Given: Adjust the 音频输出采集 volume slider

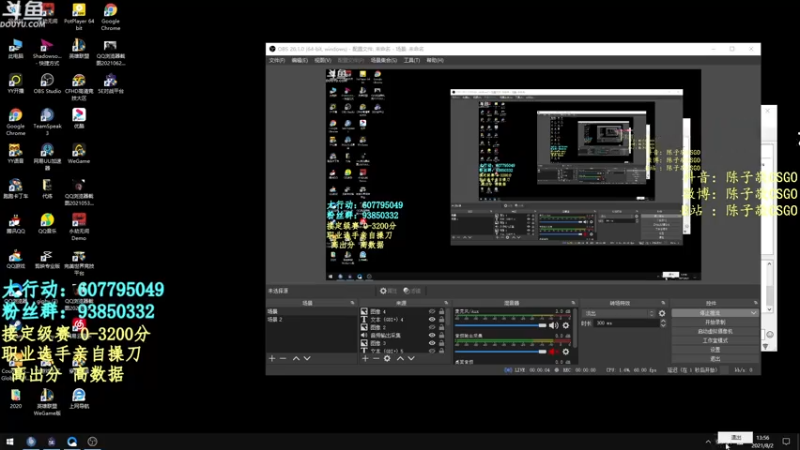Looking at the screenshot, I should click(x=501, y=352).
